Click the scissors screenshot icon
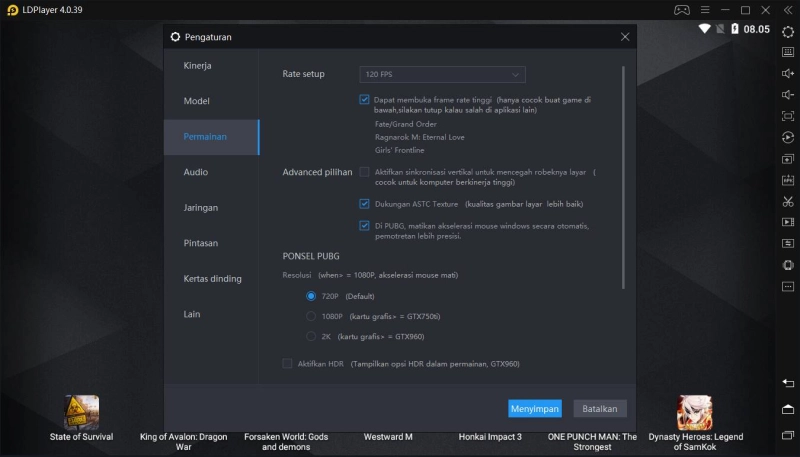 787,201
